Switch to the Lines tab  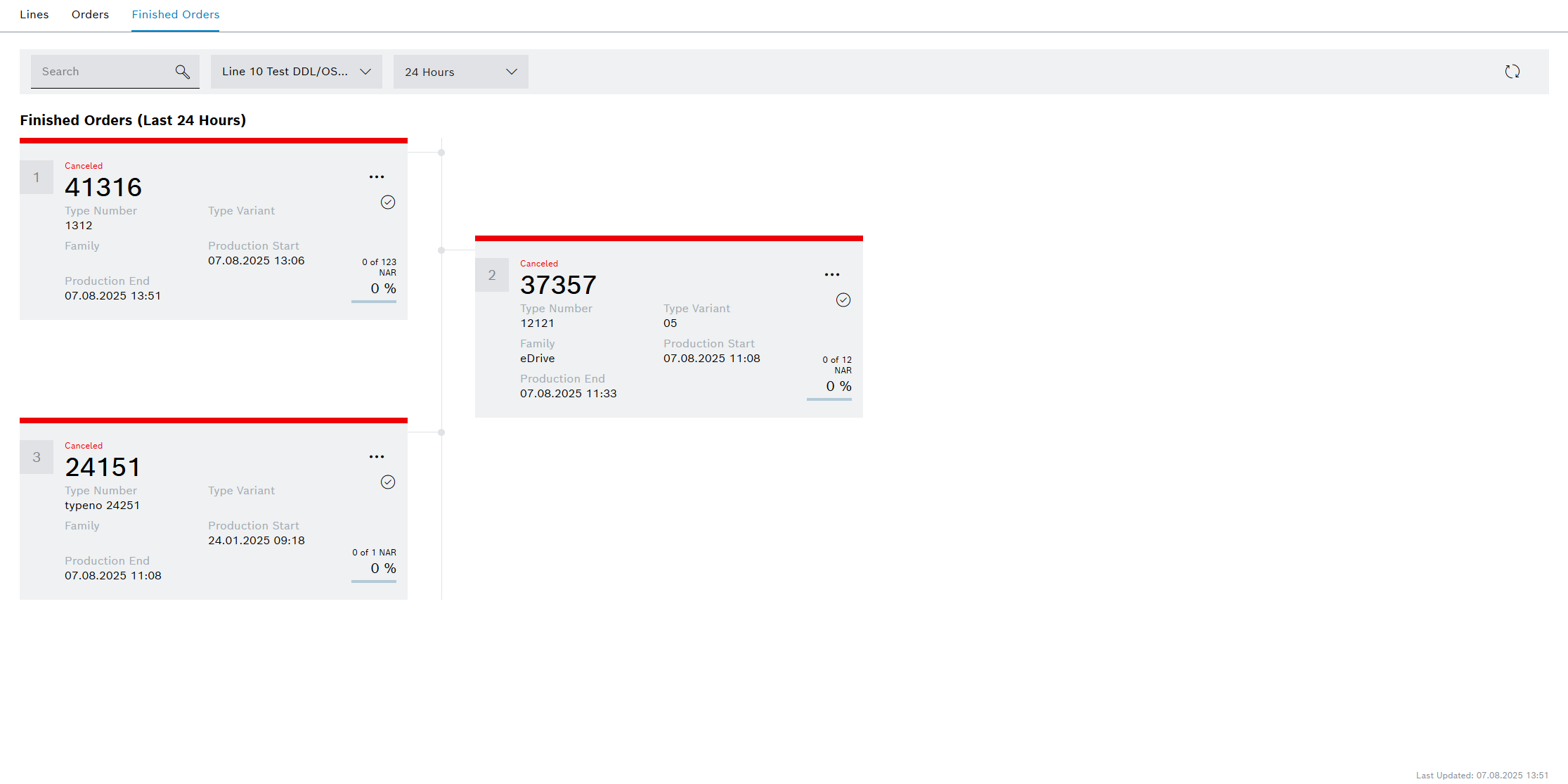click(x=34, y=15)
